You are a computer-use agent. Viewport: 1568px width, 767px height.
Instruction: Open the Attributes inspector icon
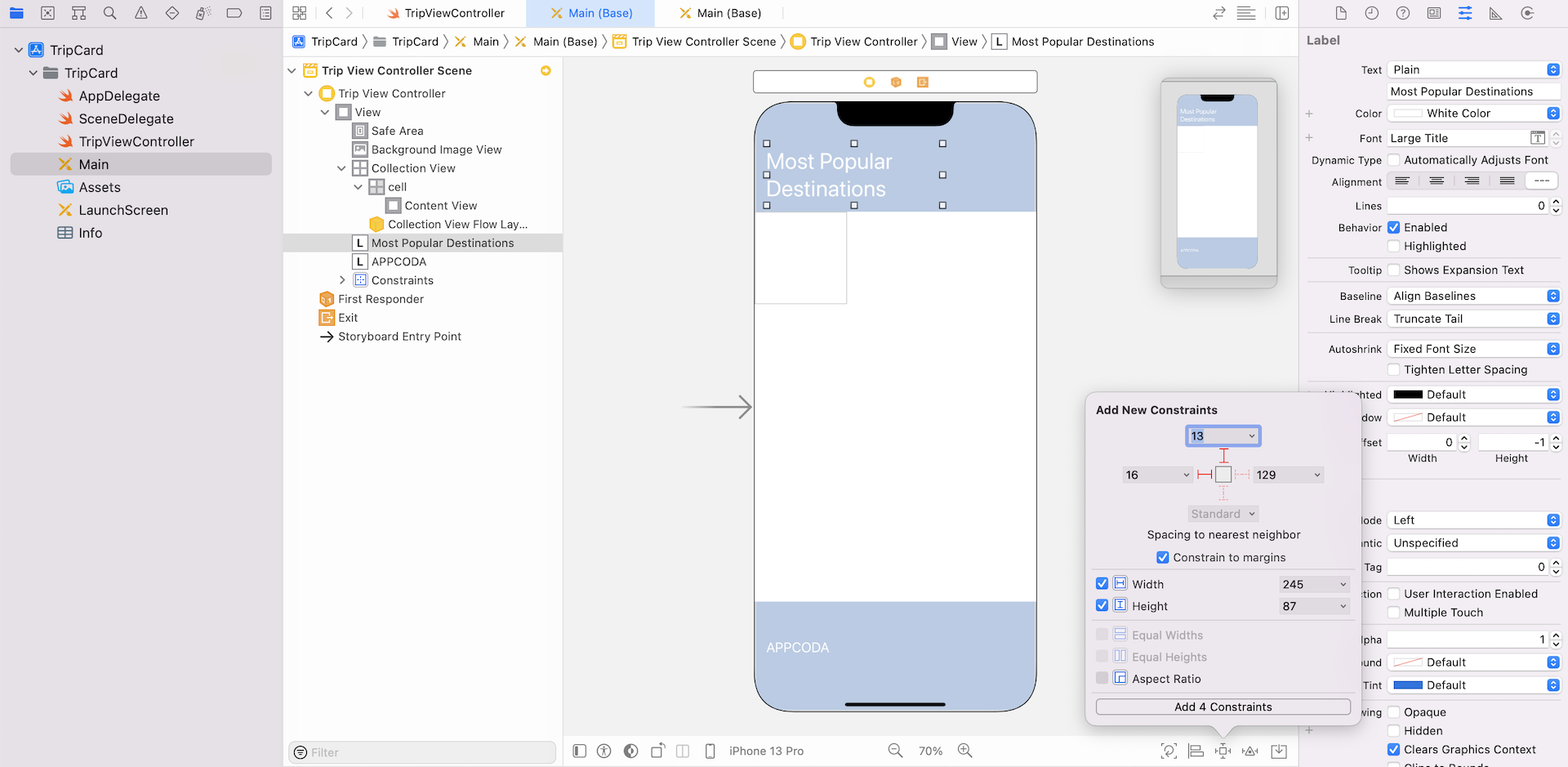(1465, 13)
